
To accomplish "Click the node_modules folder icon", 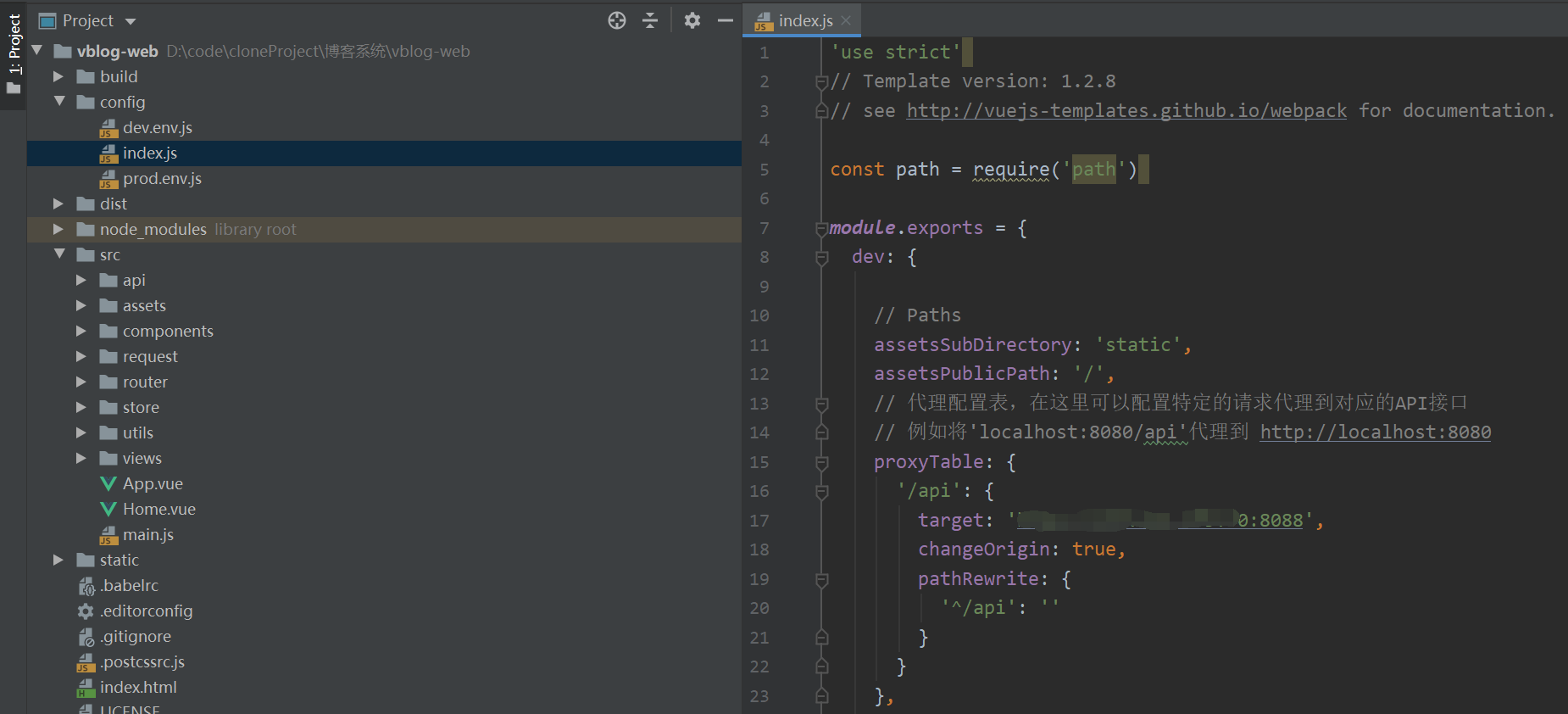I will (86, 229).
